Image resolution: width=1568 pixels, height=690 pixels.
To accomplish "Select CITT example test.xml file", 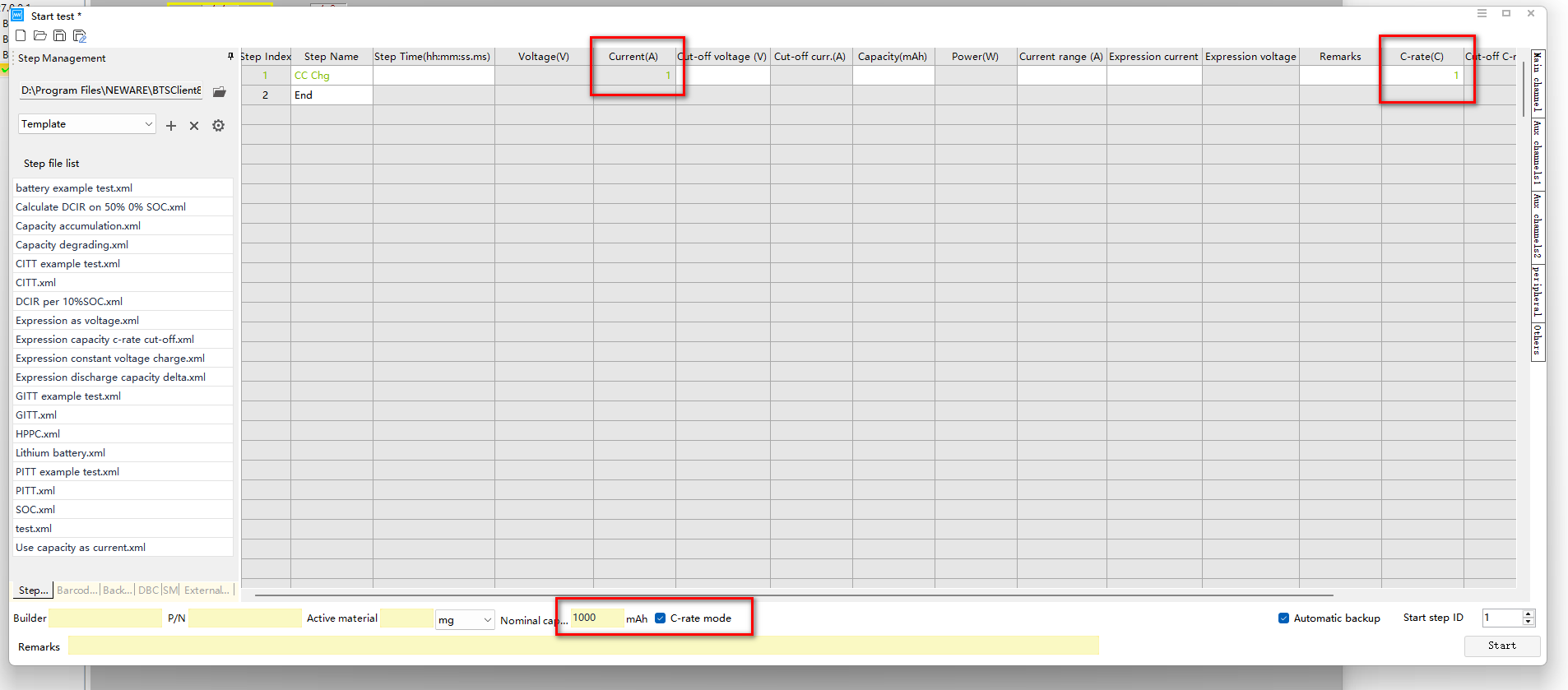I will (123, 264).
